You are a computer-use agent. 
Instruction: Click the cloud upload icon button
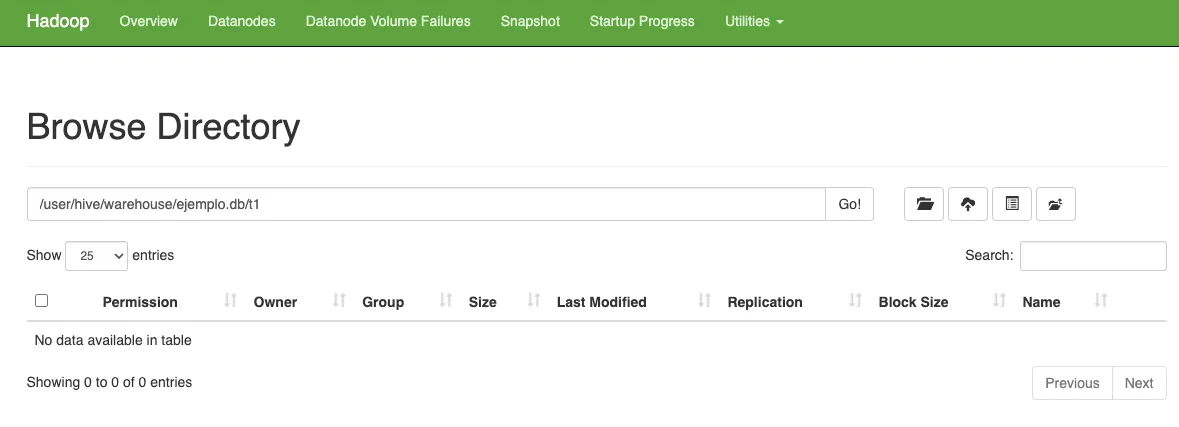coord(968,204)
